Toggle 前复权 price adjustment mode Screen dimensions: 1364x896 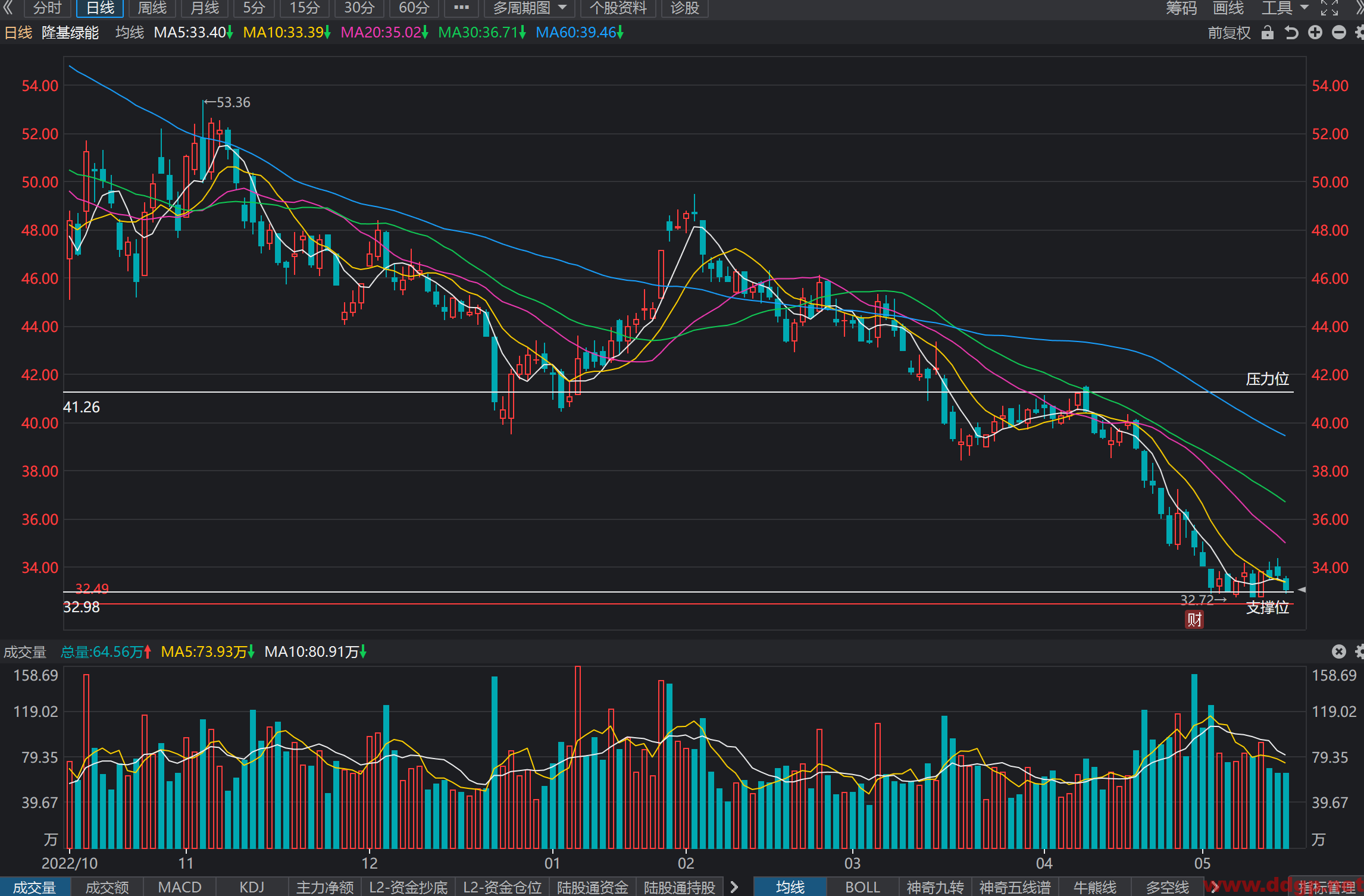[1229, 33]
